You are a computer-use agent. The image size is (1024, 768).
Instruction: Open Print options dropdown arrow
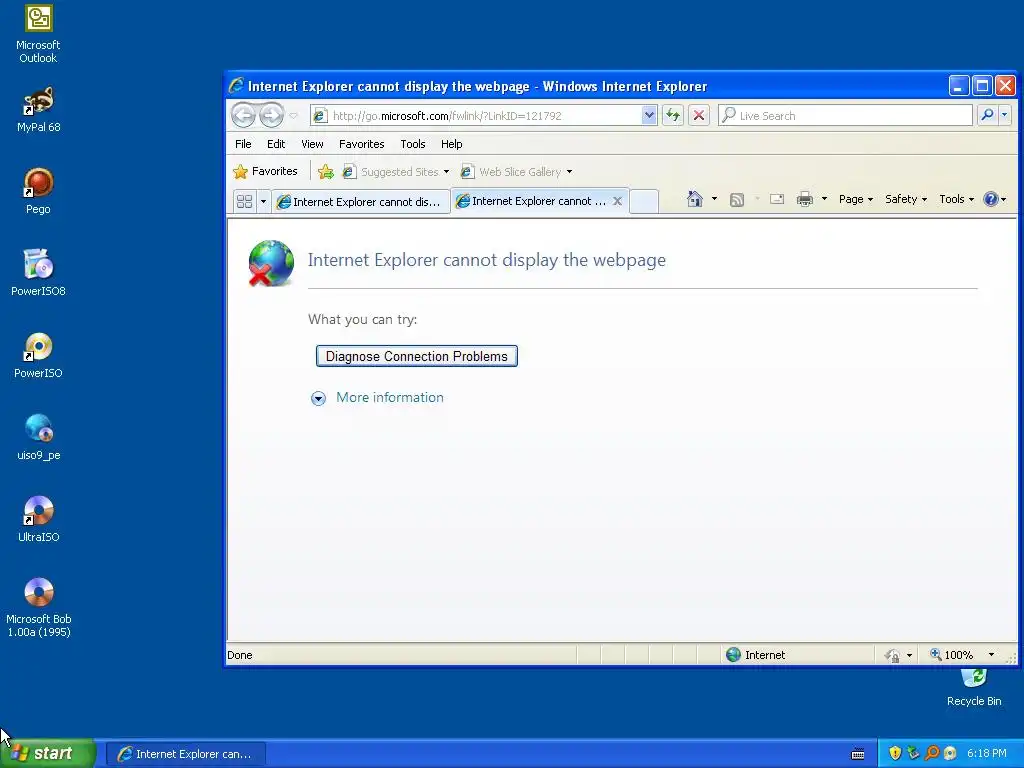pyautogui.click(x=824, y=199)
